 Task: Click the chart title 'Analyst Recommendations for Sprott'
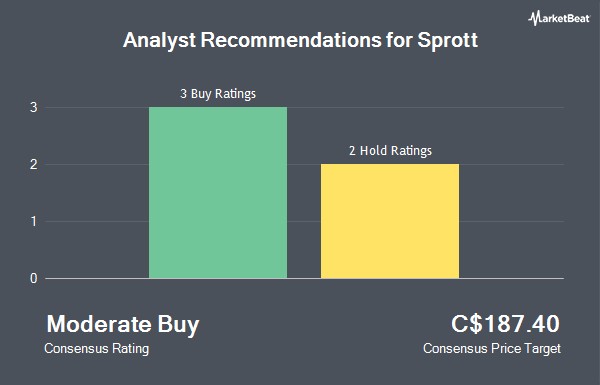click(x=300, y=40)
